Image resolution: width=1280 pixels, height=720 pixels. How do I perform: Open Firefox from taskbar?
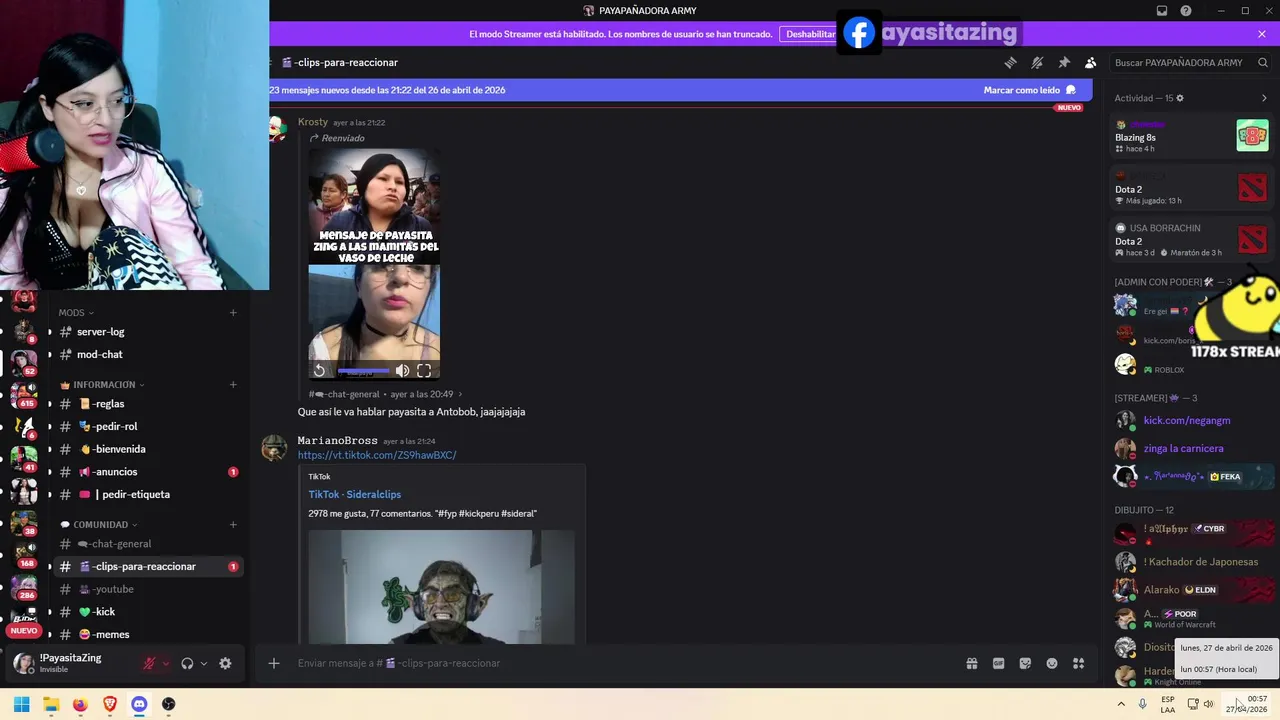(80, 704)
